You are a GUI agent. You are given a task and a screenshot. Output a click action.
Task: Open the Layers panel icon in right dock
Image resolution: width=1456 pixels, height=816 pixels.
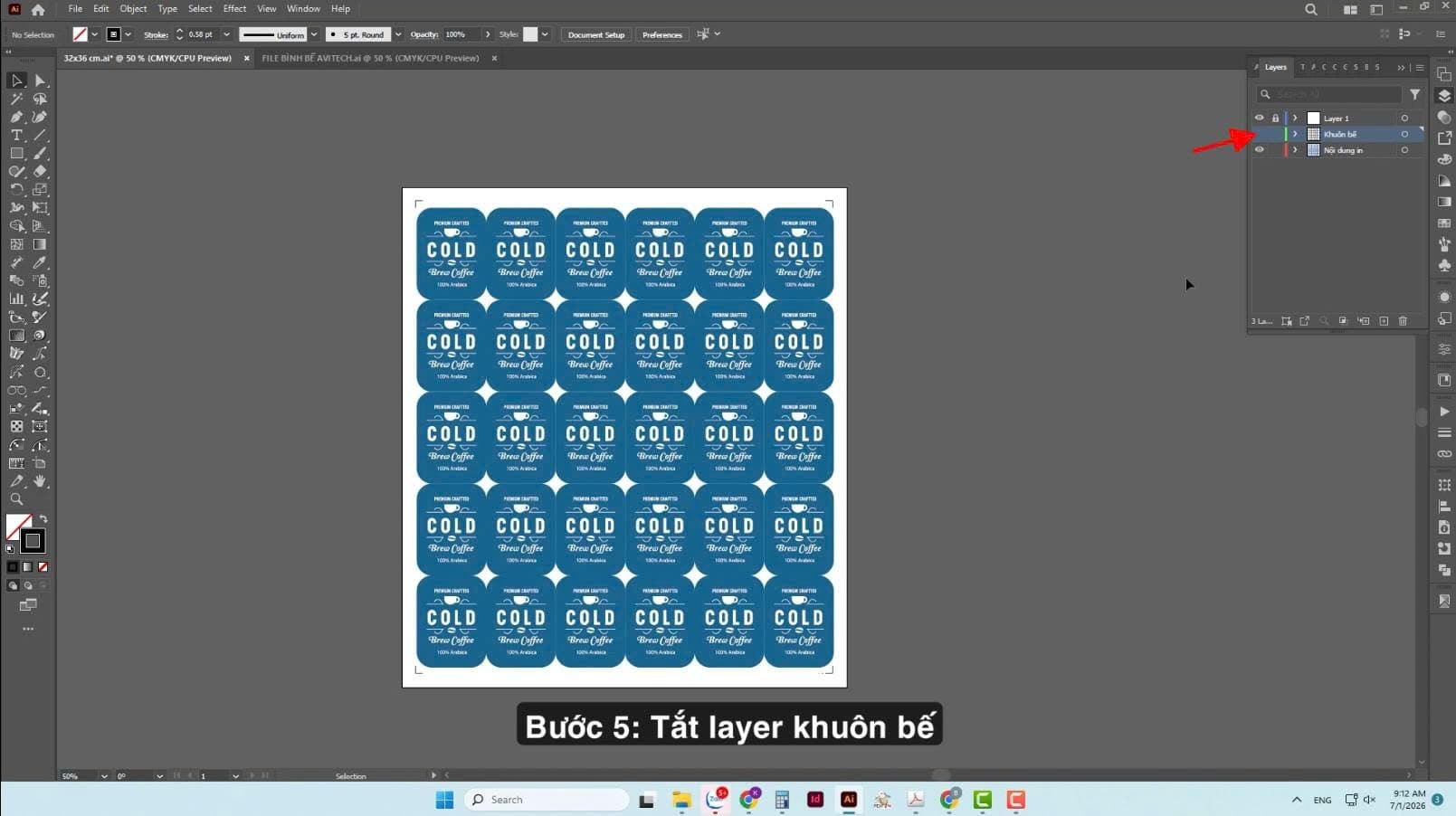click(1444, 96)
